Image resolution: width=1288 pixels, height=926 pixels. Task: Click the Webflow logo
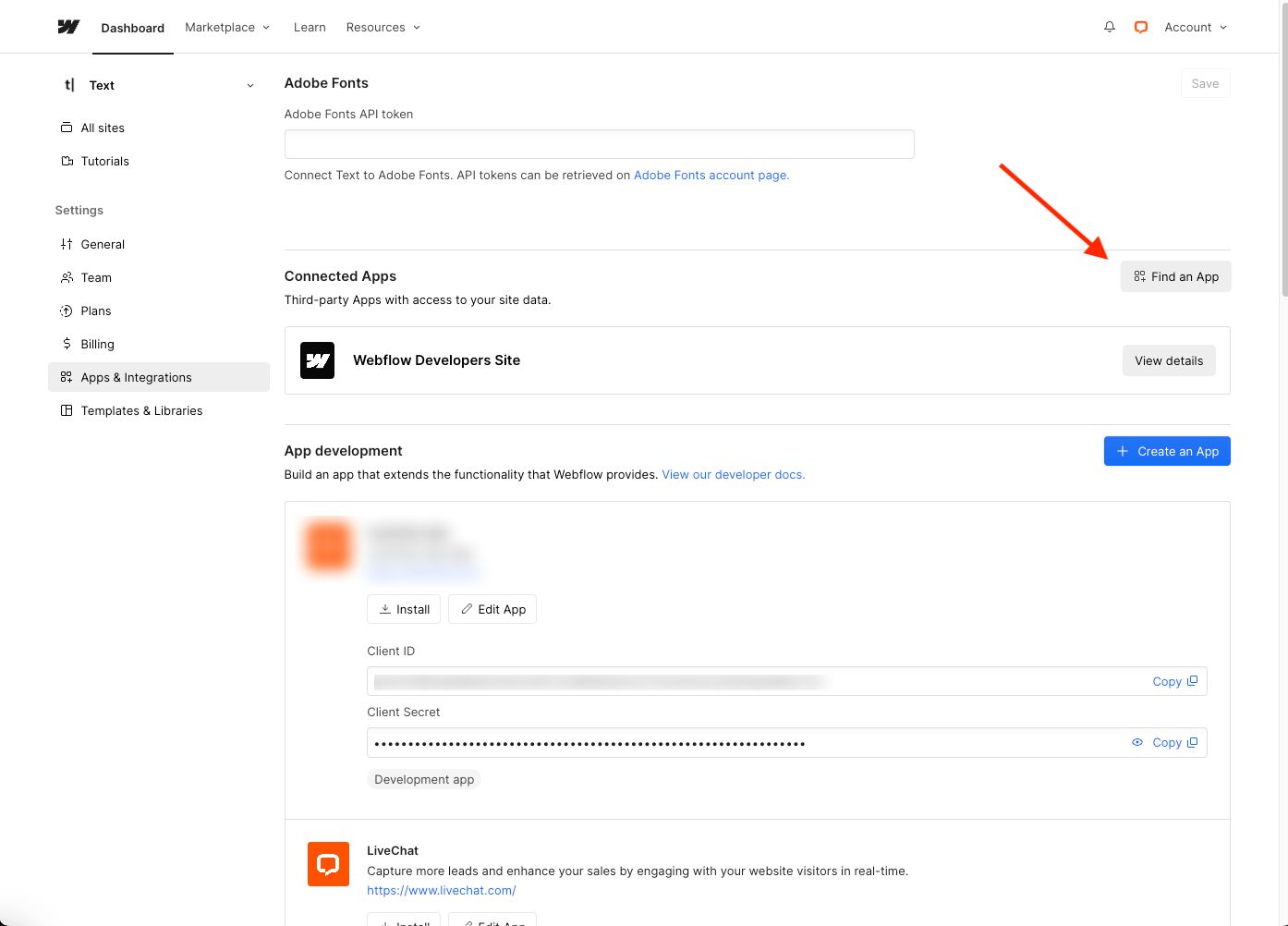pos(68,27)
